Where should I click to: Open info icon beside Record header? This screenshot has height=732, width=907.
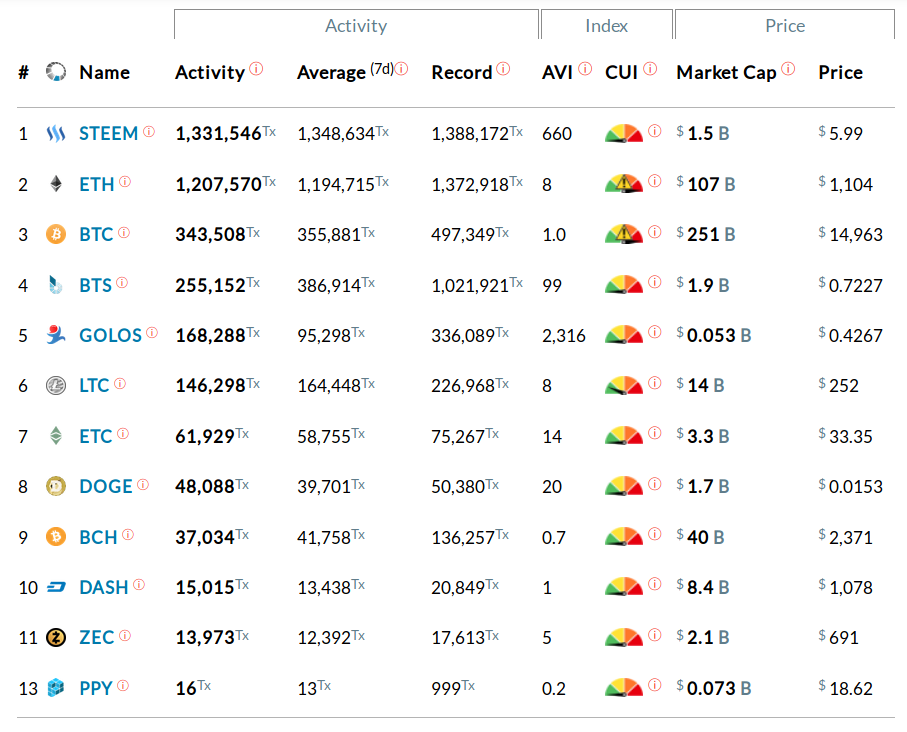tap(503, 69)
